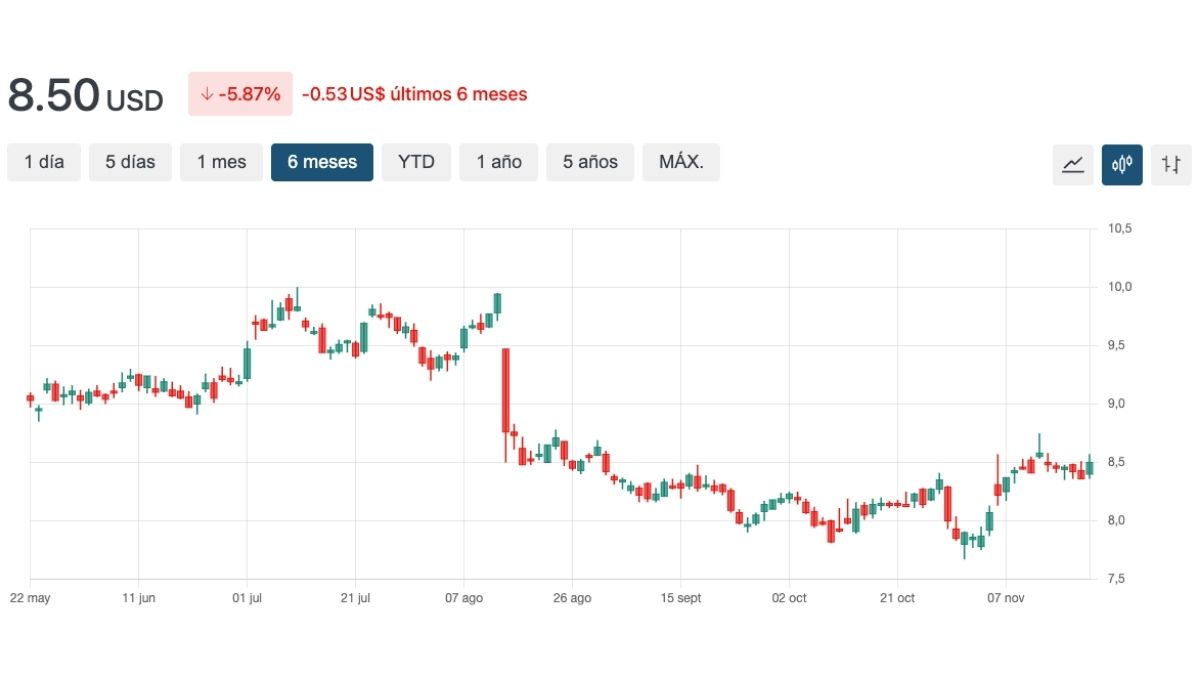Click the 07 ago date label
Viewport: 1200px width, 675px height.
[x=464, y=598]
